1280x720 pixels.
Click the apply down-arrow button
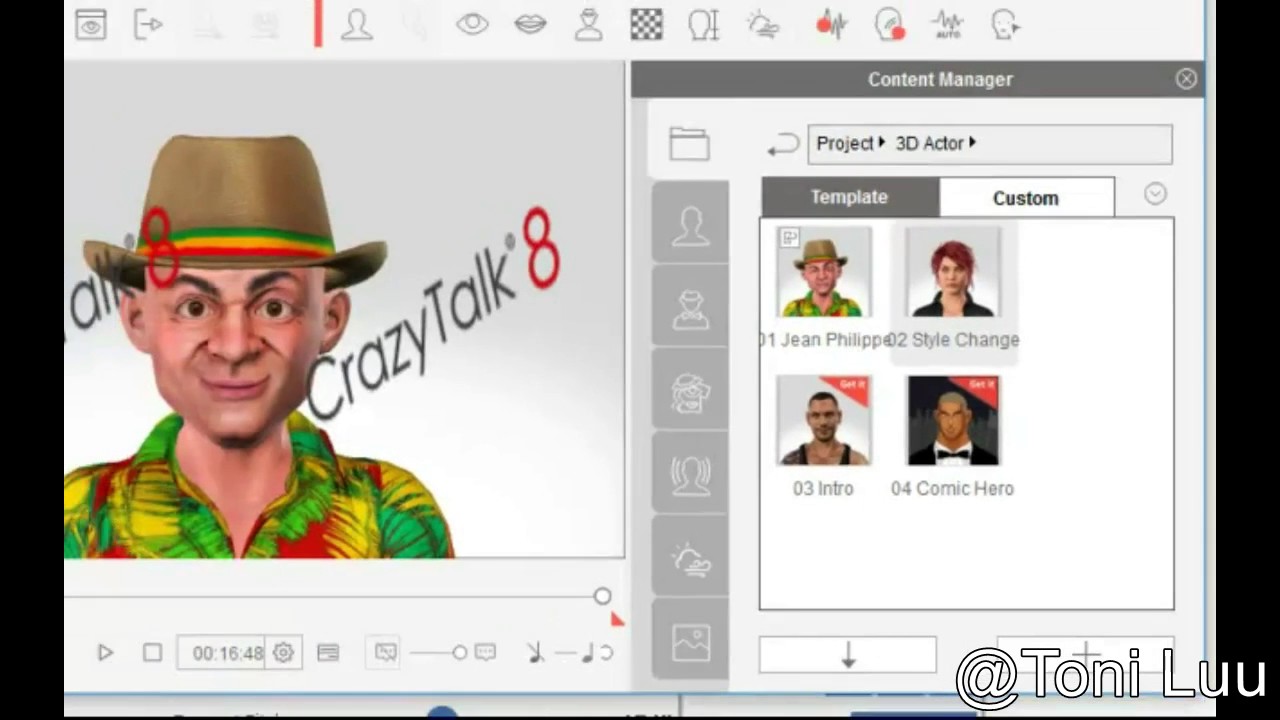coord(848,655)
